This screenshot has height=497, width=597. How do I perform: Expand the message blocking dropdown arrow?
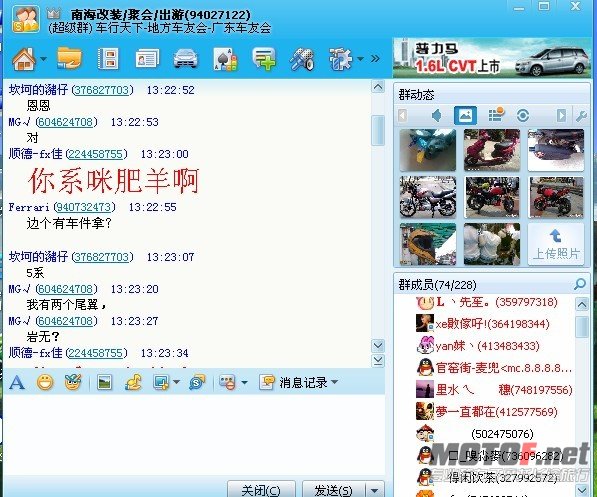(244, 382)
